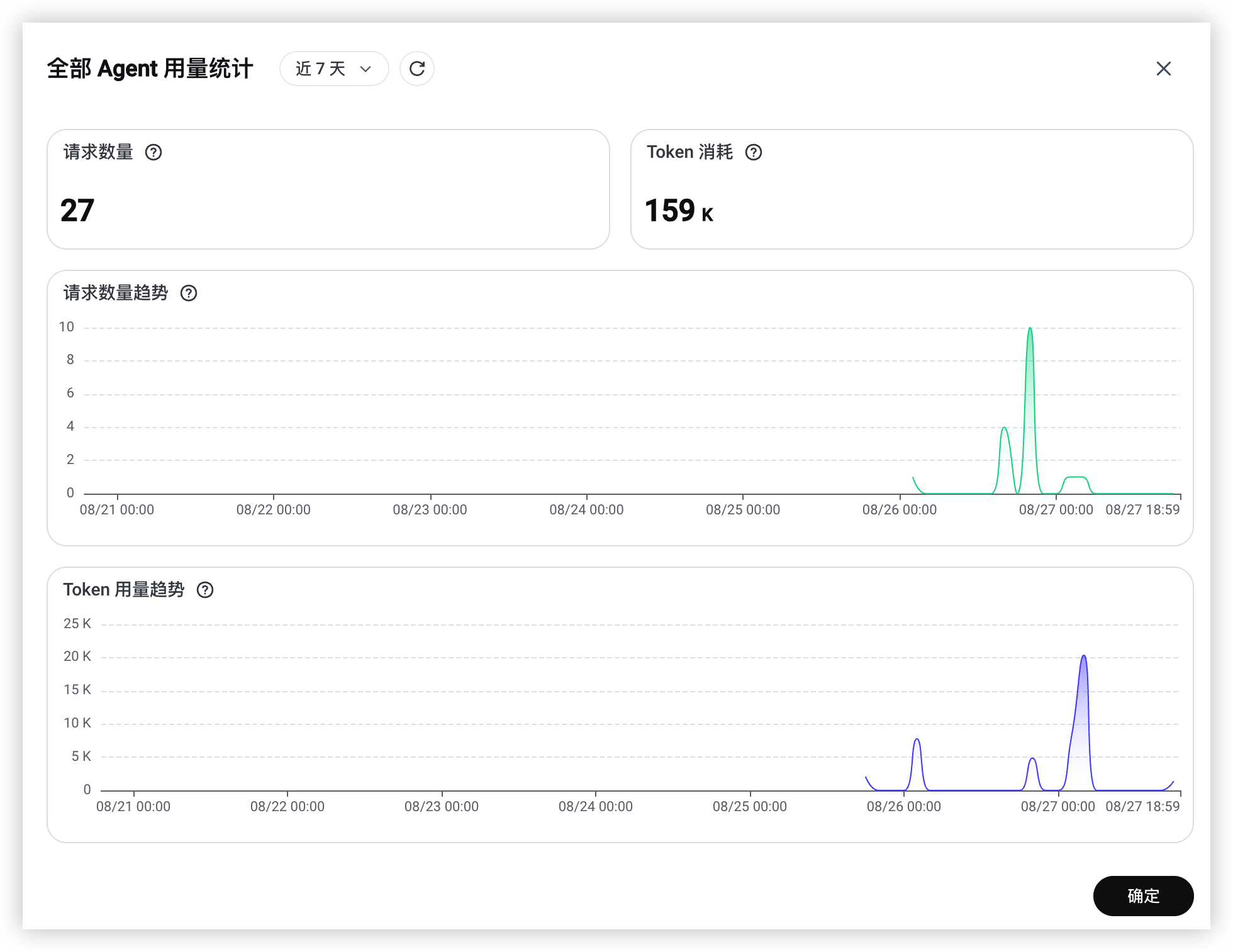1233x952 pixels.
Task: Click the flat green bump after 08/27 00:00
Action: point(1076,479)
